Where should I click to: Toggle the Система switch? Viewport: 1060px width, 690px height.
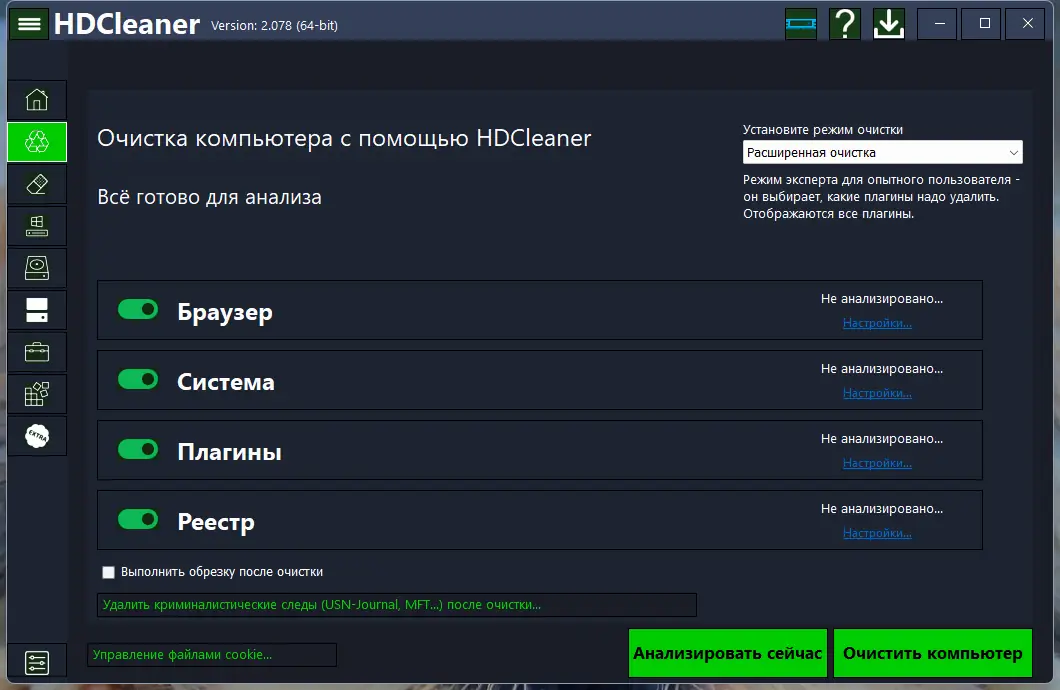coord(138,379)
